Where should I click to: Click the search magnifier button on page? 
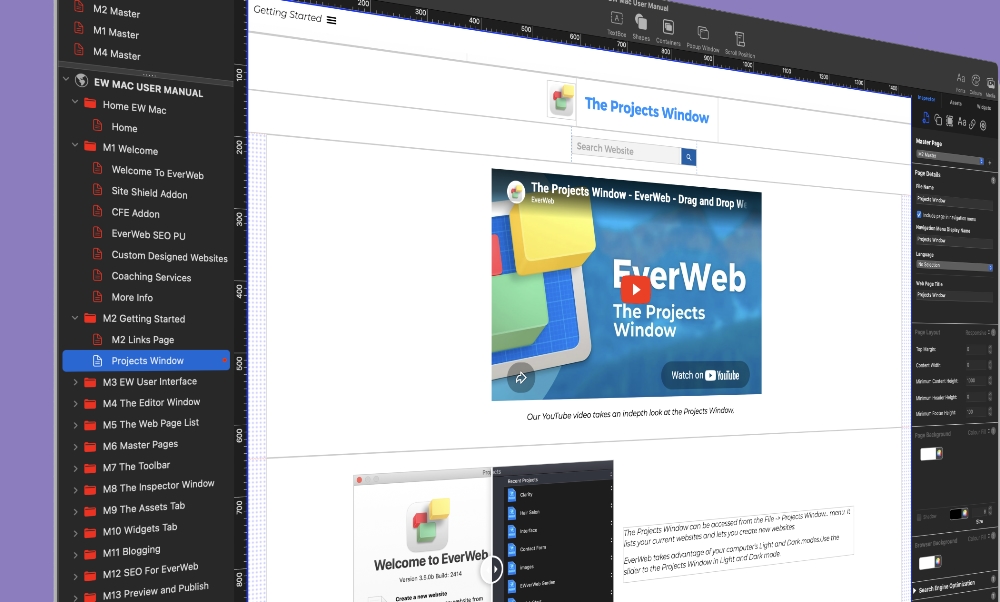(688, 157)
